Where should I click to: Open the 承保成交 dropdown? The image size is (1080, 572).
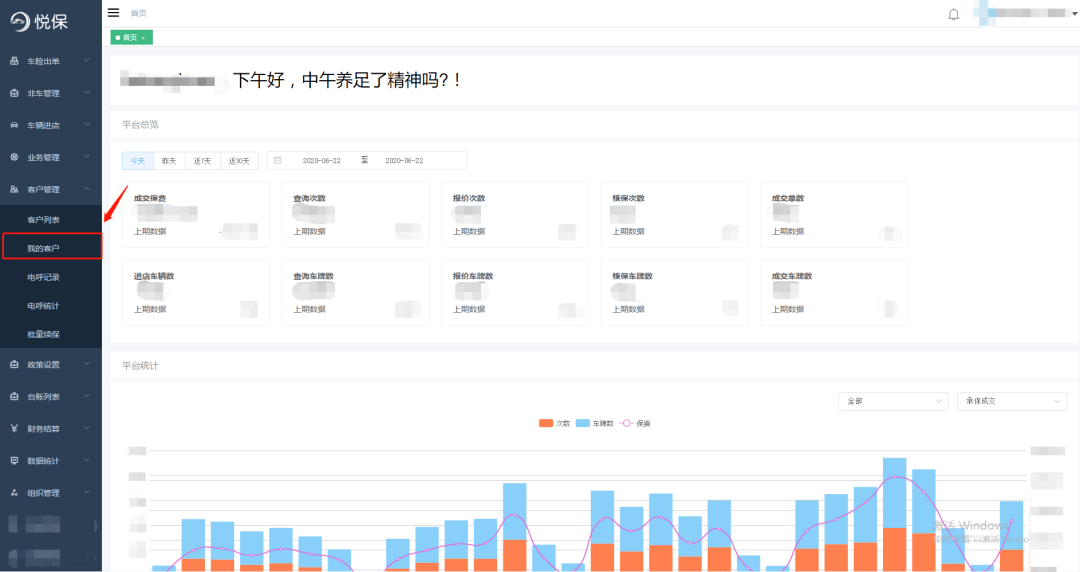1012,401
